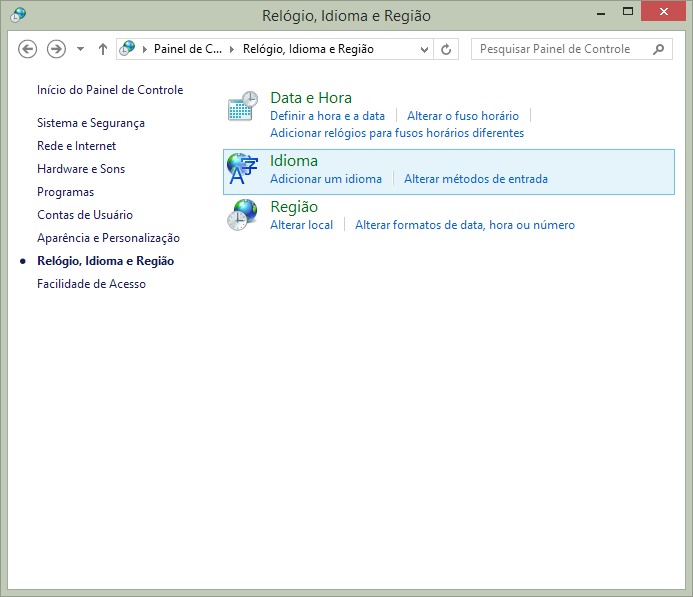Expand the Painel de Controle breadcrumb arrow
693x597 pixels.
point(233,49)
